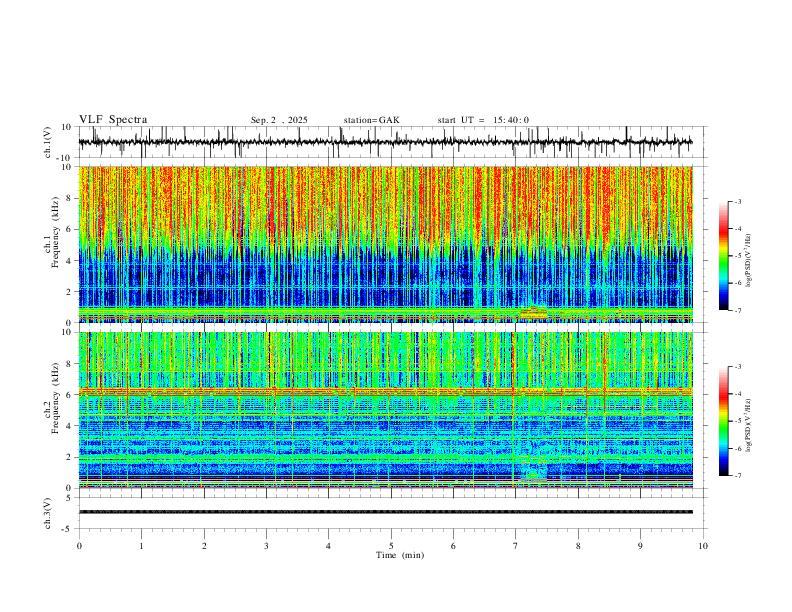The height and width of the screenshot is (612, 792).
Task: Click the "6" minute label on the time axis
Action: click(453, 546)
